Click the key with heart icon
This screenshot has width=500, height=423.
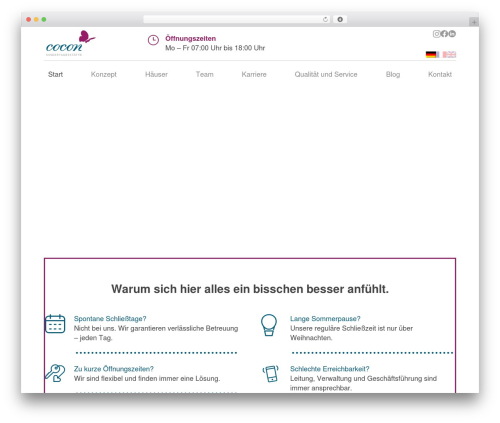[55, 373]
